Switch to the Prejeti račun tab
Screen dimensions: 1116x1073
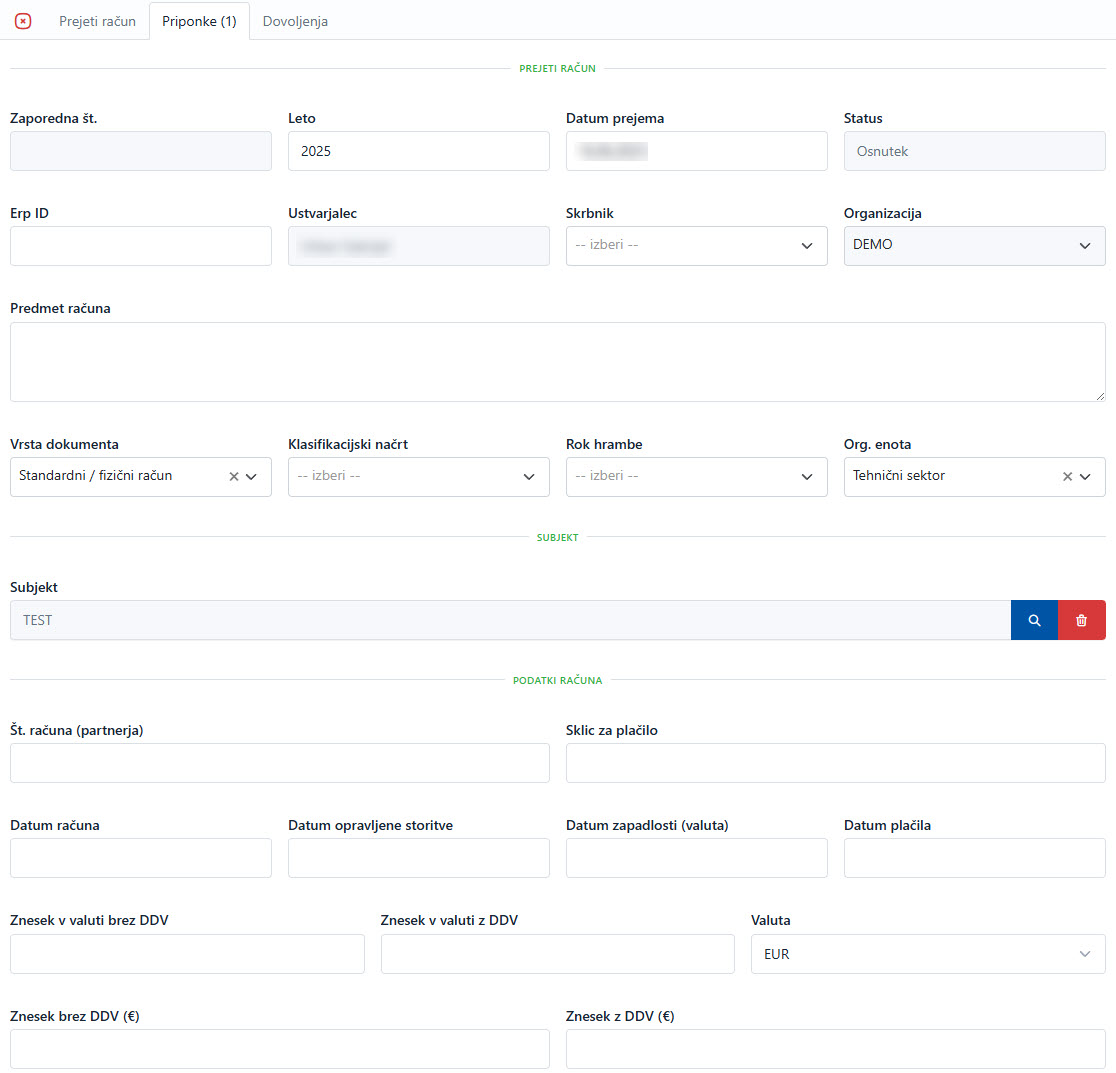[97, 21]
